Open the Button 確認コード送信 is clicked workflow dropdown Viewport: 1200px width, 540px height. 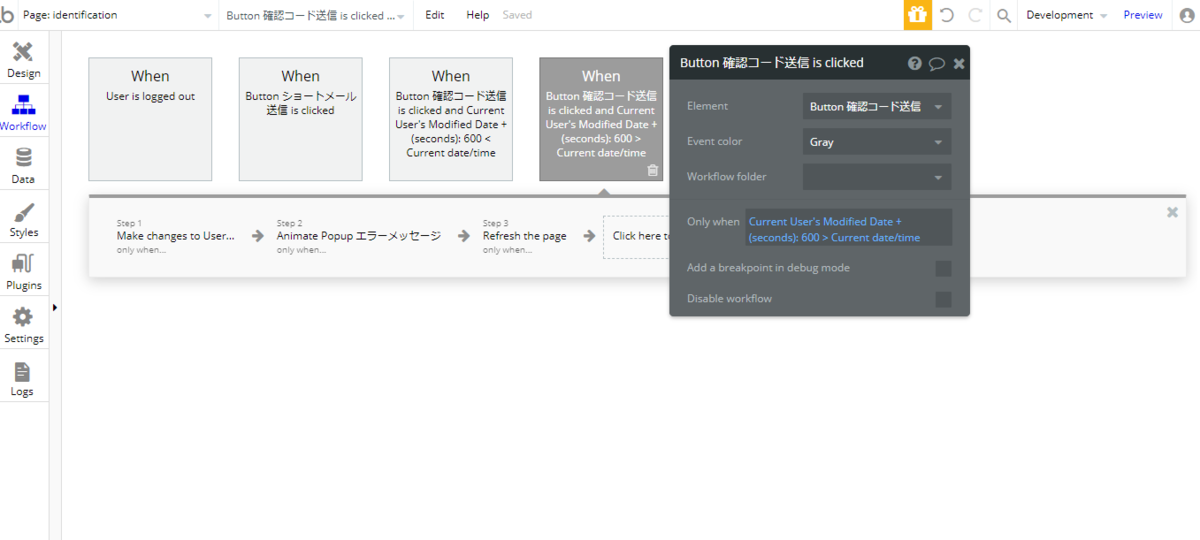[x=315, y=15]
